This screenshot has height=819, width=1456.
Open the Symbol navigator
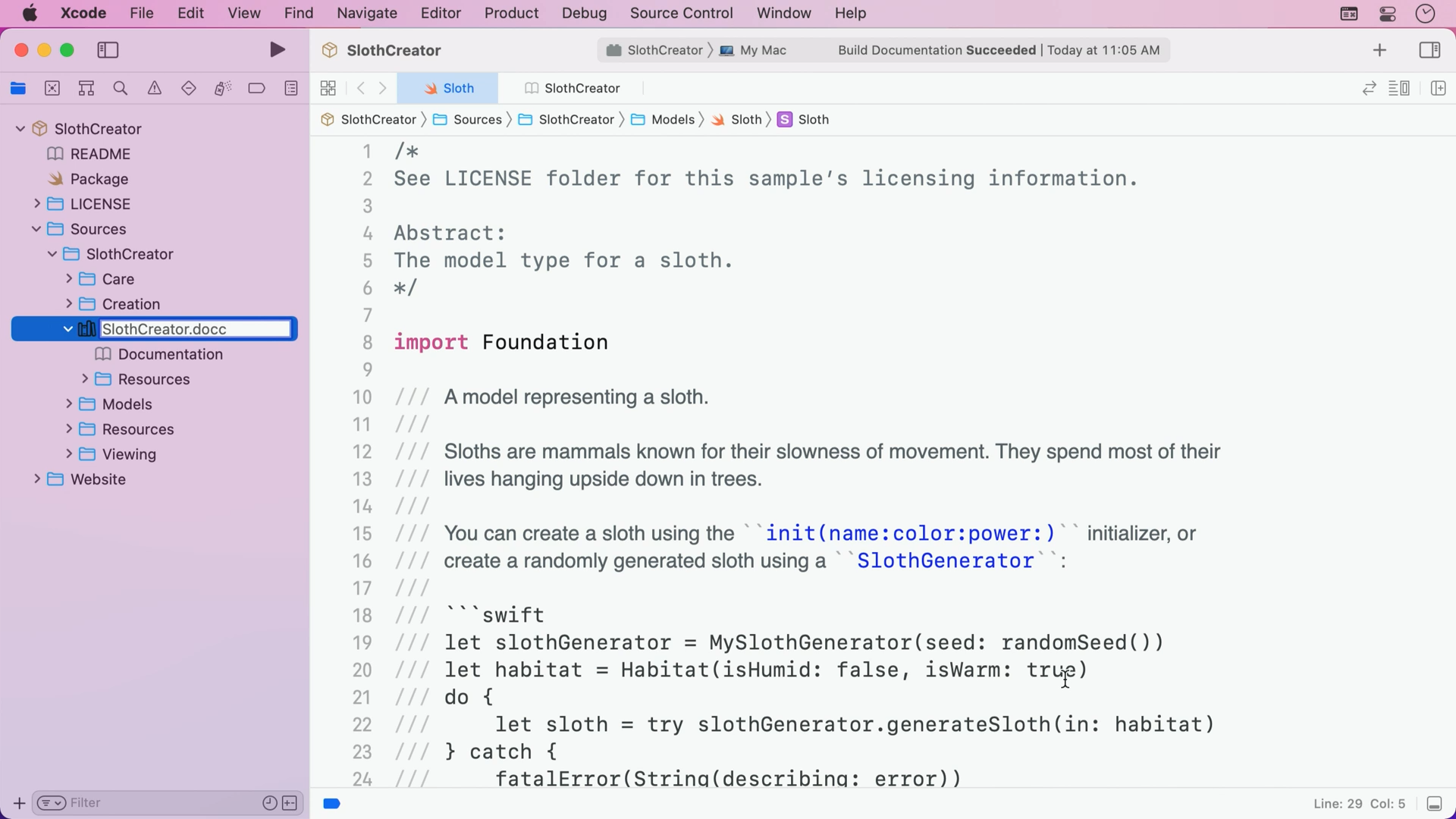pyautogui.click(x=86, y=89)
